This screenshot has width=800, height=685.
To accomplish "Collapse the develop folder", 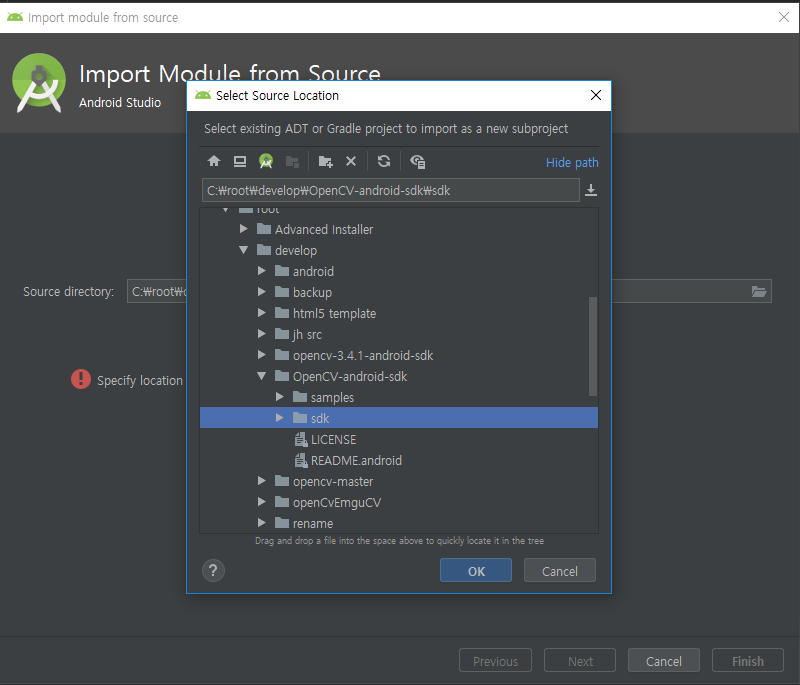I will pos(244,250).
